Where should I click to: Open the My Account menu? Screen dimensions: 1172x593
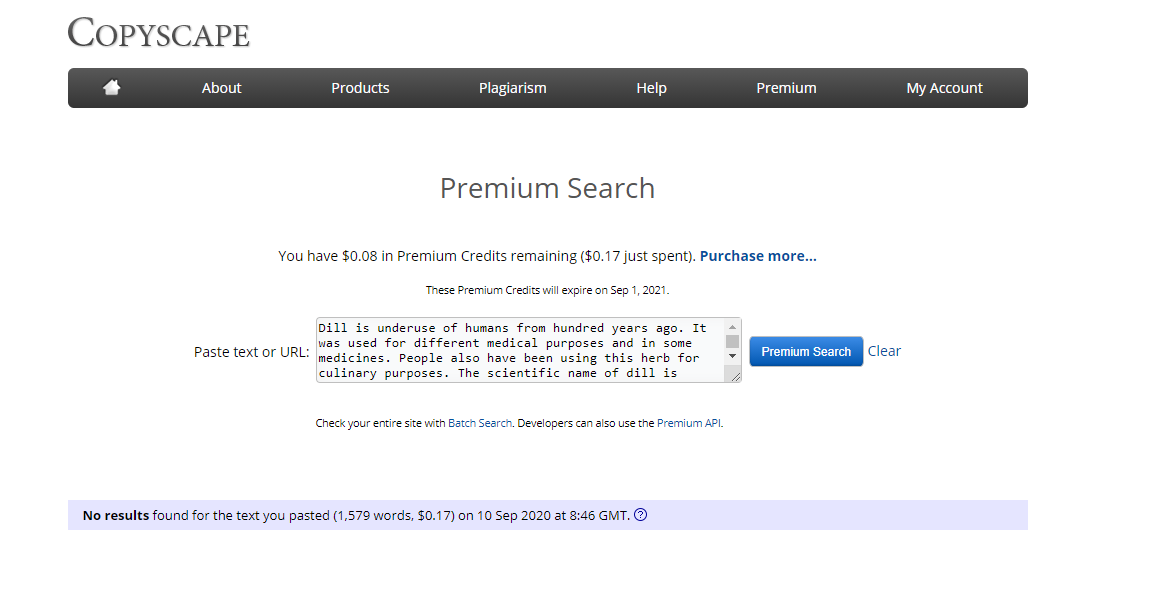coord(945,88)
